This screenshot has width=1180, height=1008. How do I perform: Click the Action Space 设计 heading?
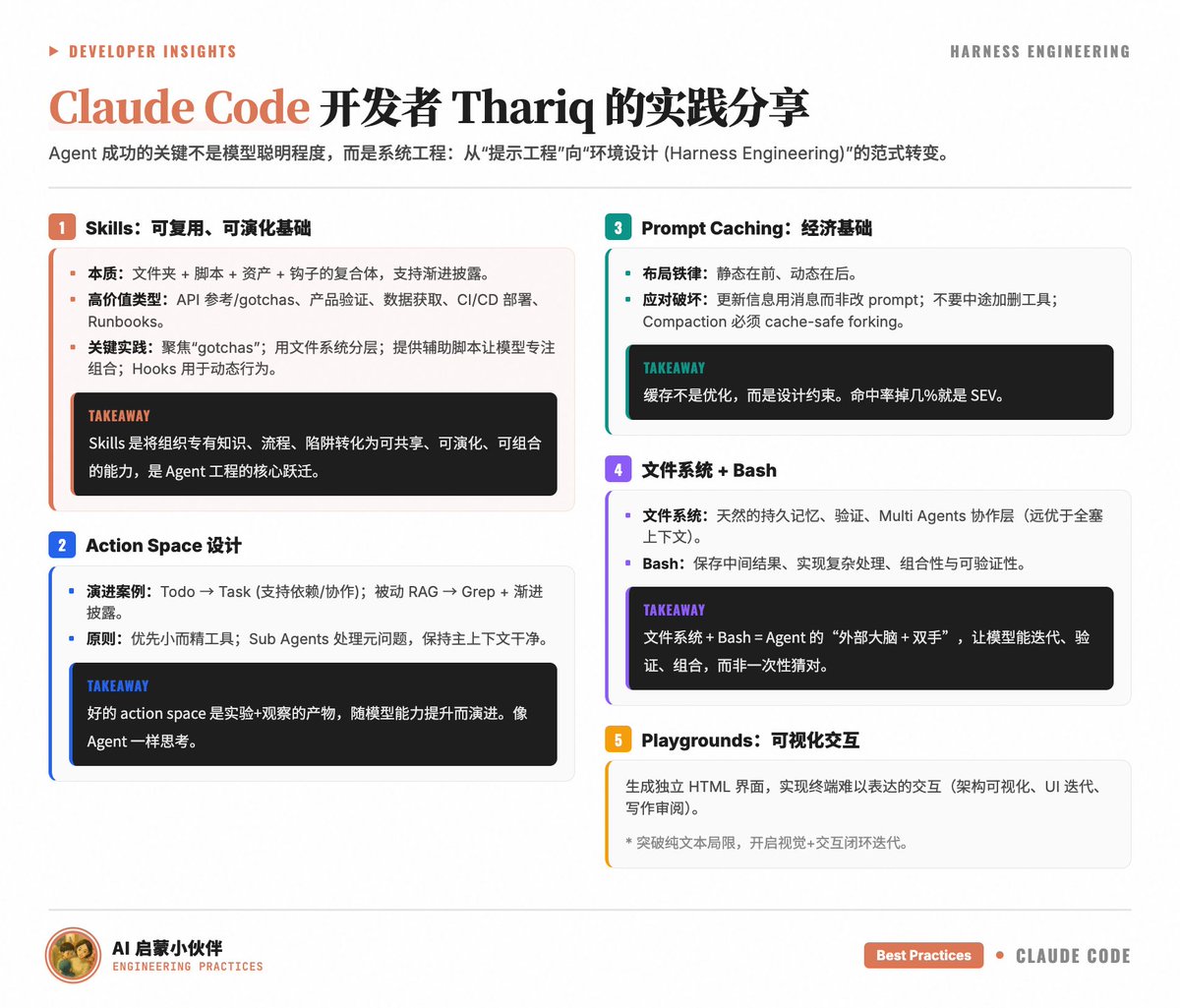pyautogui.click(x=163, y=546)
